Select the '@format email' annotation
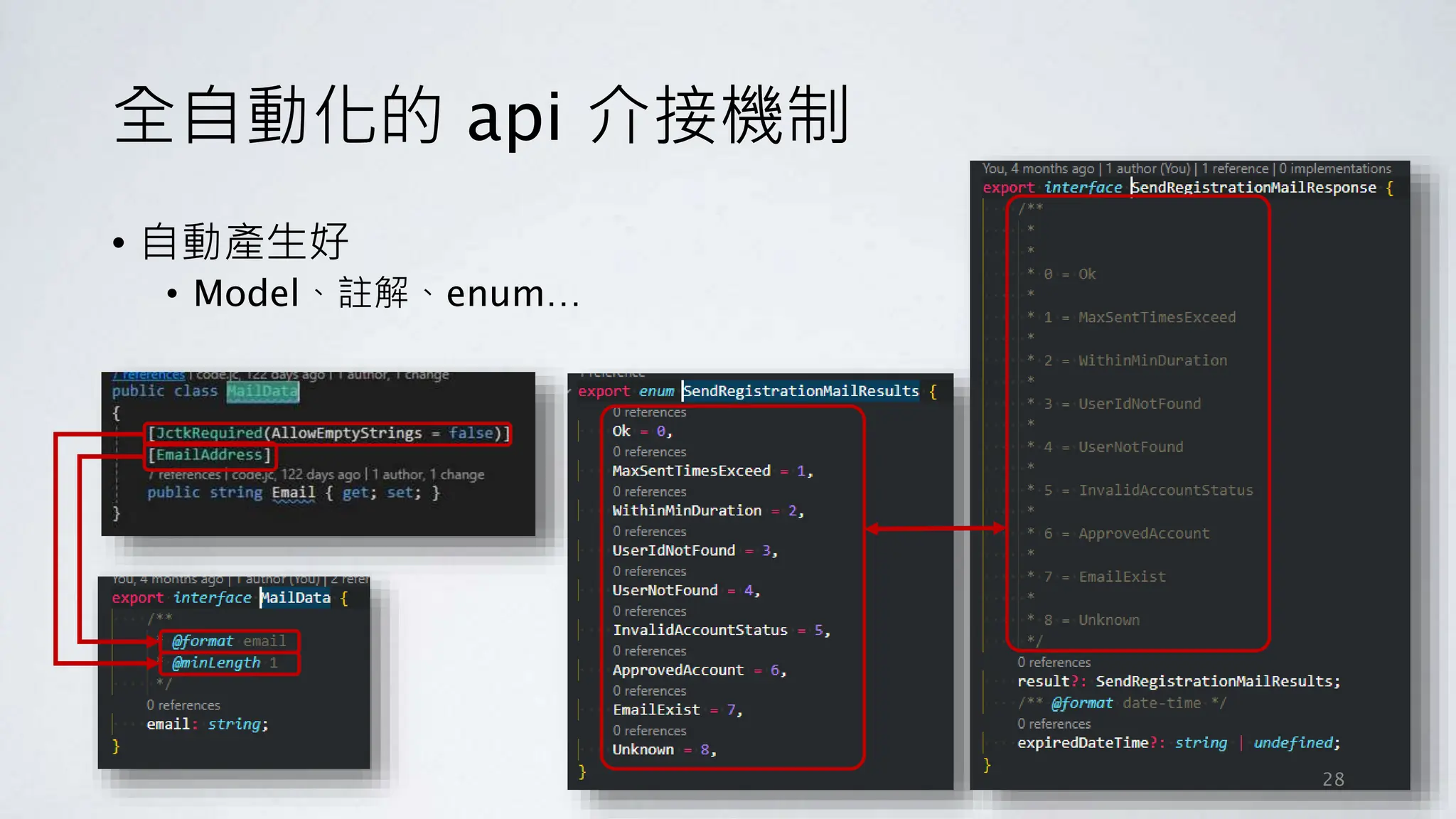Viewport: 1456px width, 819px height. pos(229,641)
